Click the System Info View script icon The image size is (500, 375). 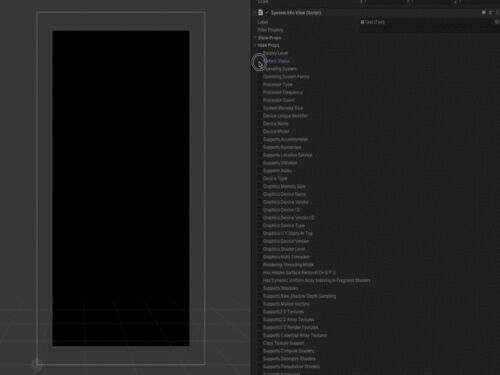pos(260,13)
